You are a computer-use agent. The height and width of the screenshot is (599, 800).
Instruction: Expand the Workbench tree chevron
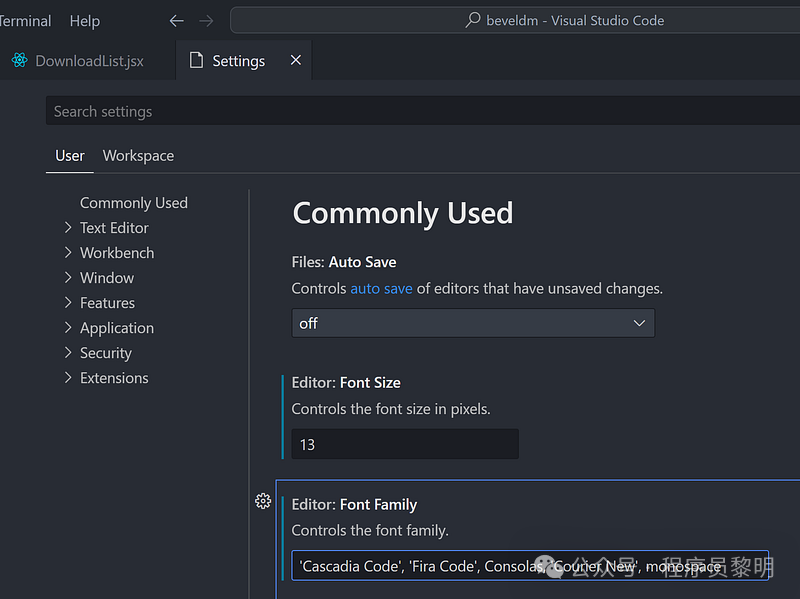tap(68, 253)
